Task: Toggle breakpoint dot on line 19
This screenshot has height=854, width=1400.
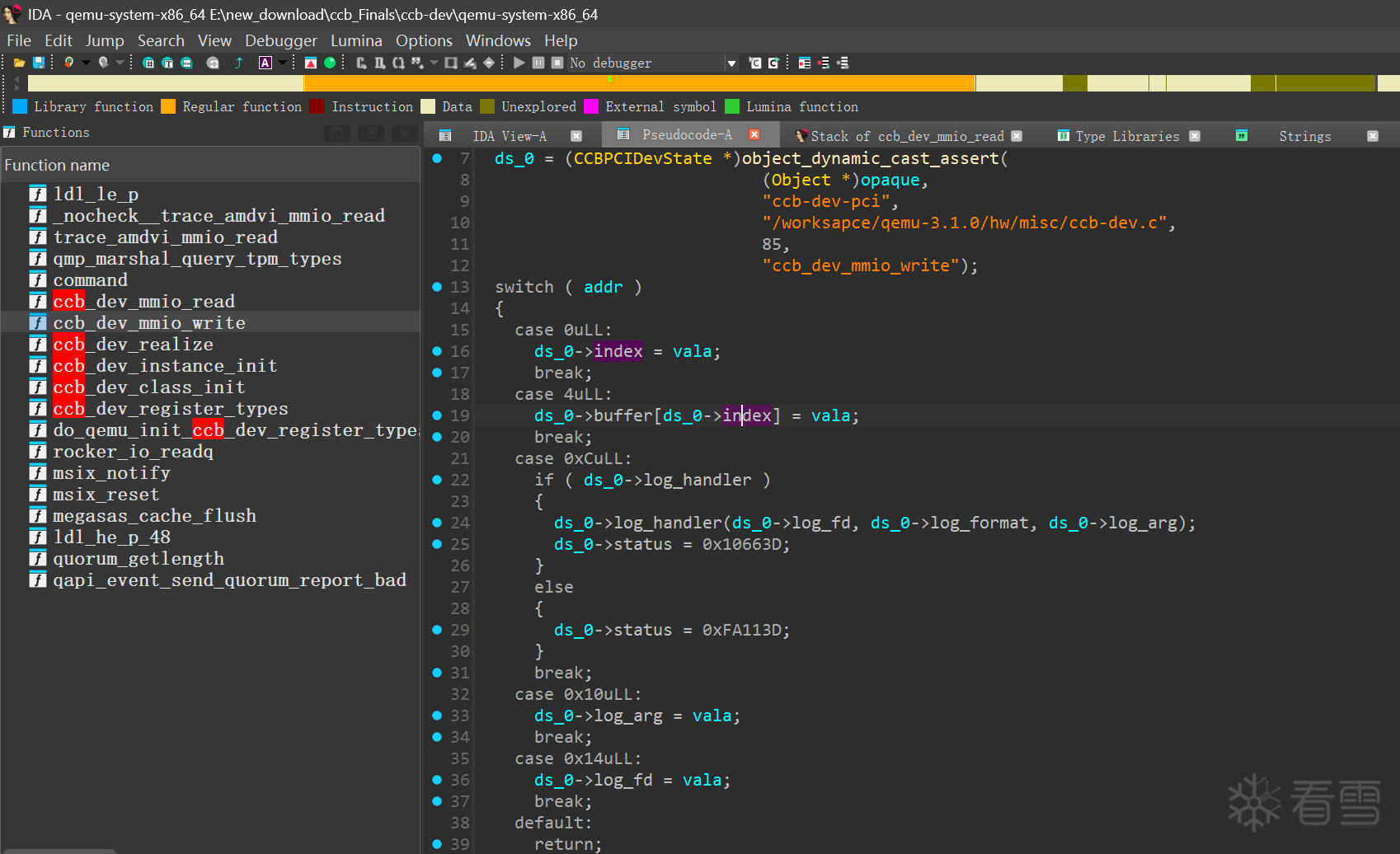Action: coord(437,415)
